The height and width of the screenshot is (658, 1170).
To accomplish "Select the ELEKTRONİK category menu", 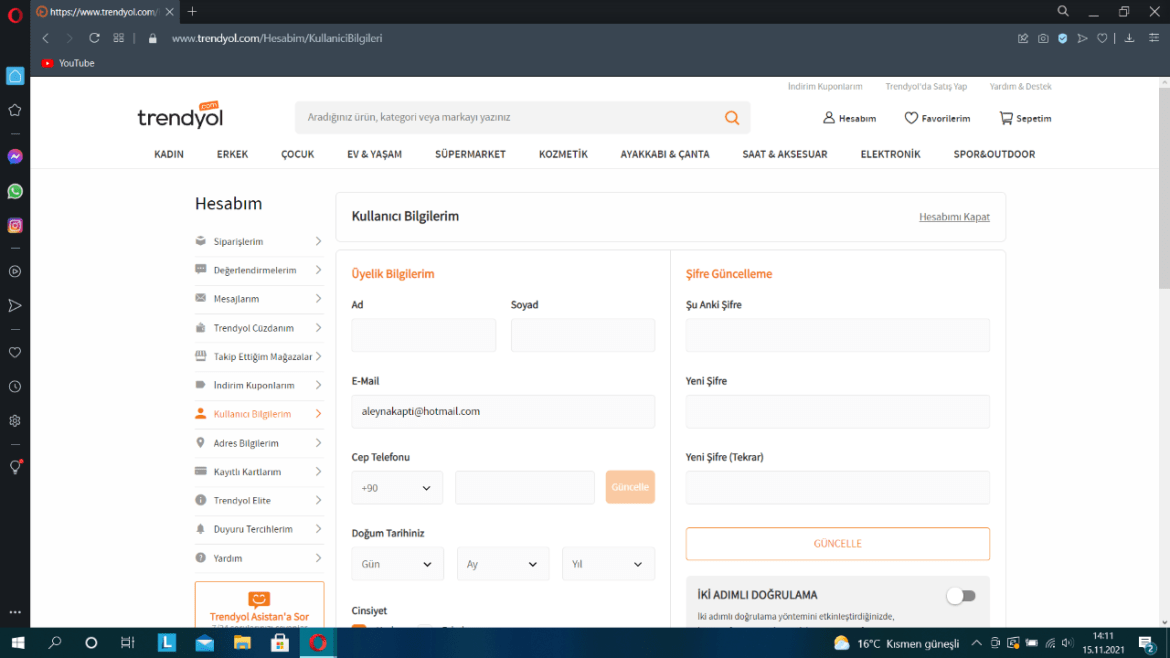I will tap(890, 154).
